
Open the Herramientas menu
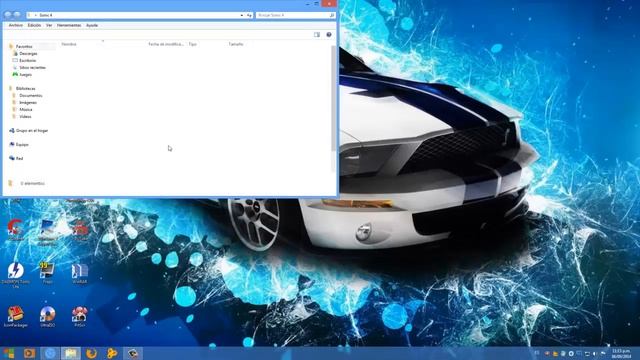click(x=69, y=25)
